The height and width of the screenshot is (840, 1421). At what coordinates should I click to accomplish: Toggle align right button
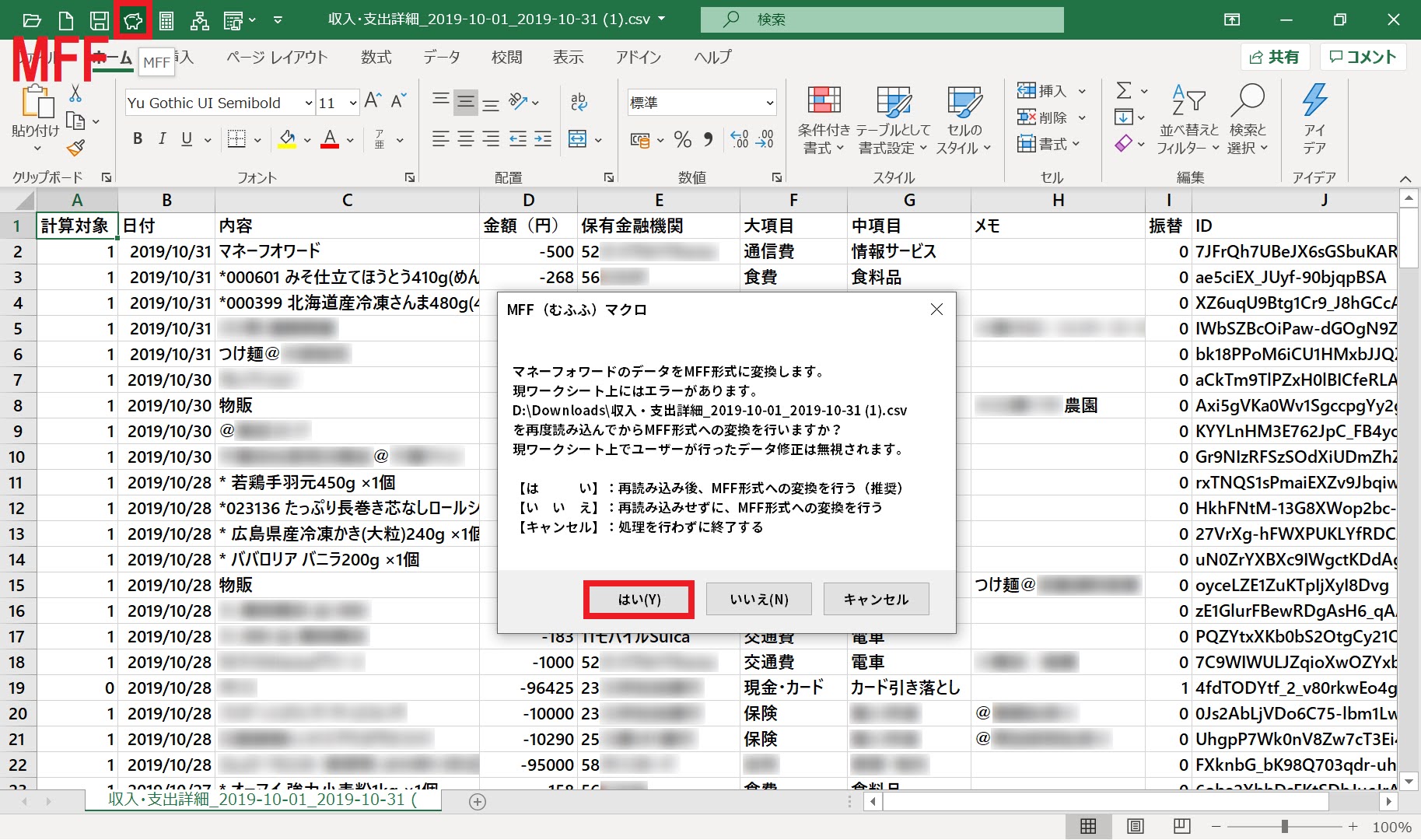coord(491,139)
